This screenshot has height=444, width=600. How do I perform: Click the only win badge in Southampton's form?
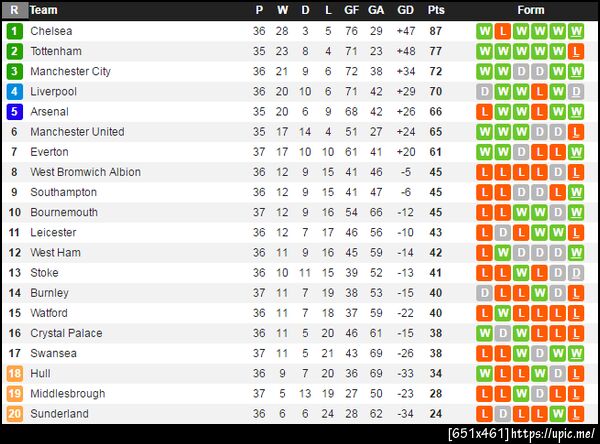point(575,192)
